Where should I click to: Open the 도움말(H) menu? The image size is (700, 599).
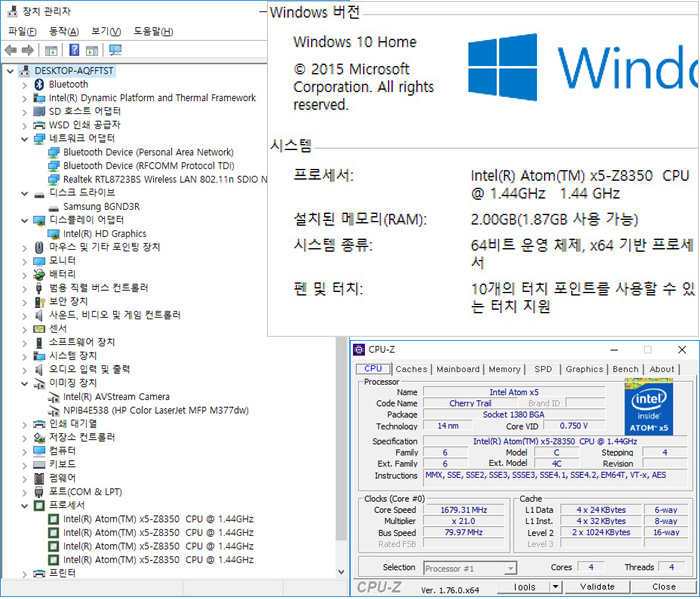tap(153, 32)
